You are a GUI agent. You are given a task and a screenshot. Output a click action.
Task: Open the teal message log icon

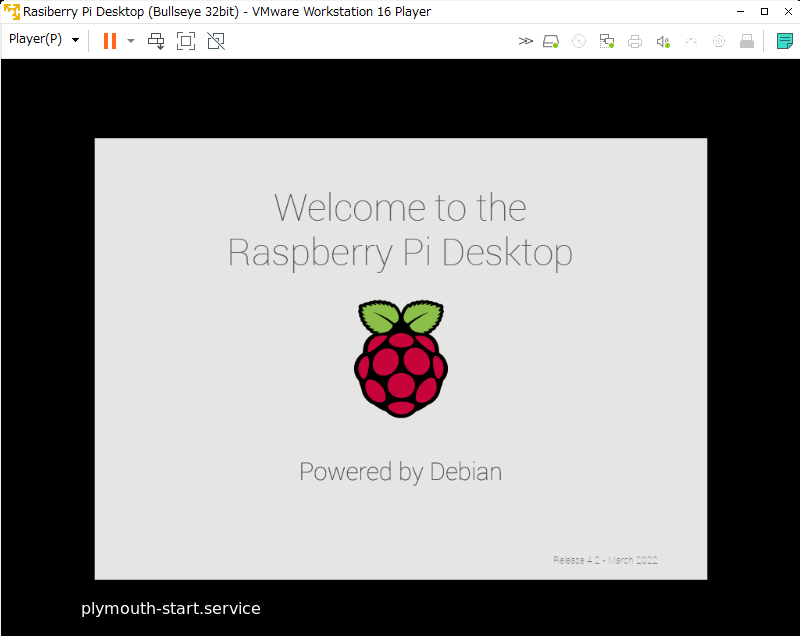tap(785, 41)
